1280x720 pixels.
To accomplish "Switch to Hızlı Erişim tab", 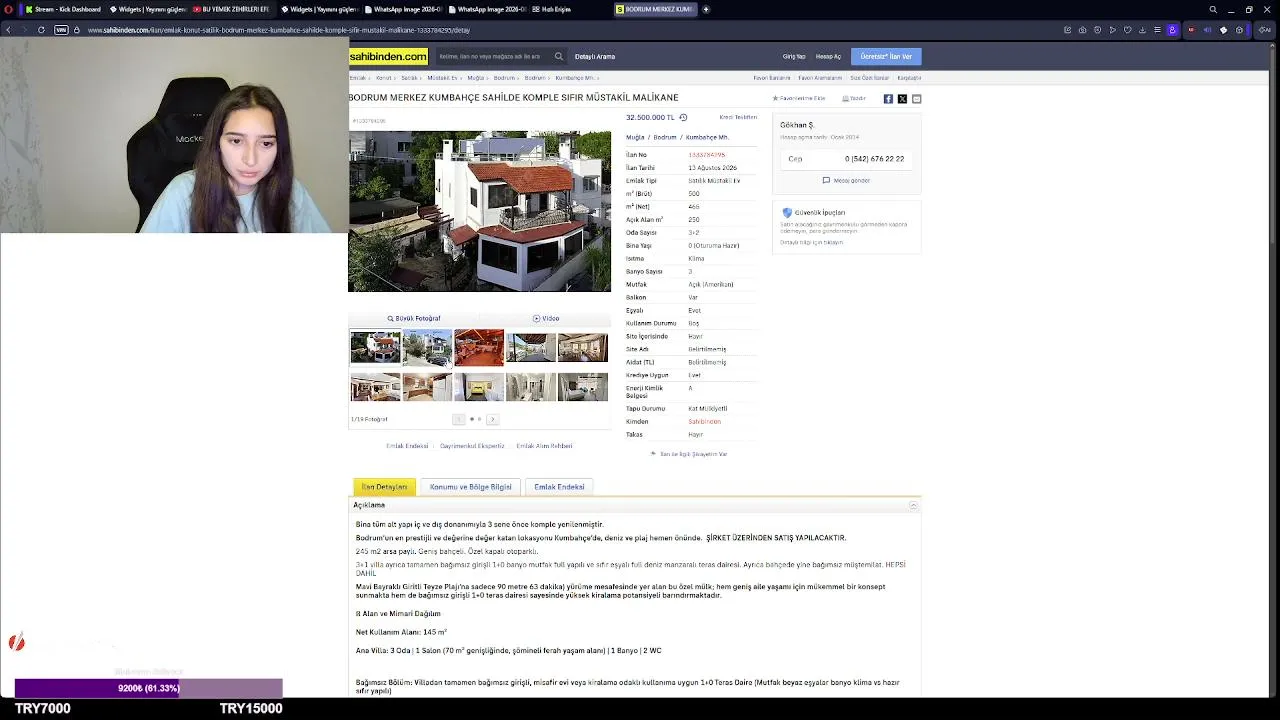I will [551, 9].
